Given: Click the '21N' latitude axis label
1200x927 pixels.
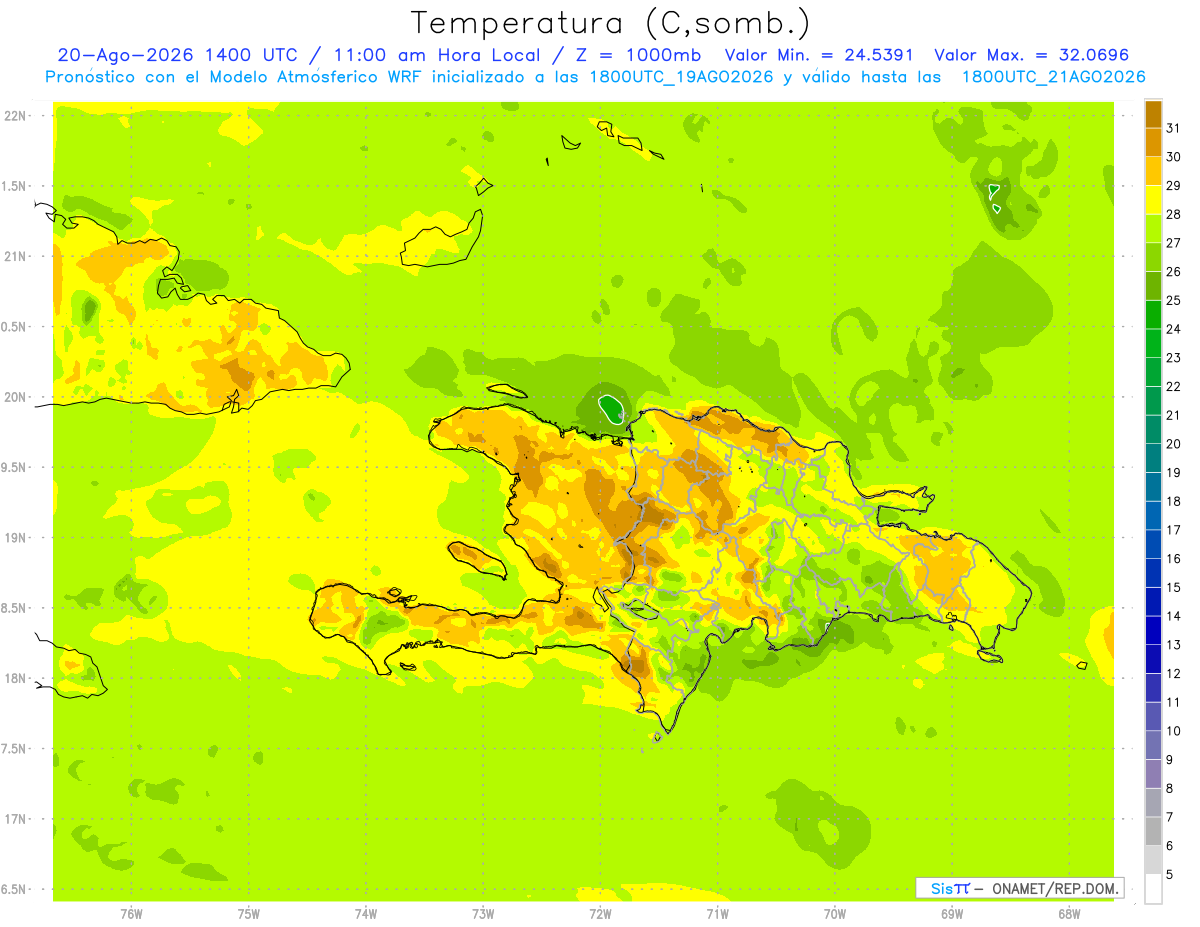Looking at the screenshot, I should tap(16, 257).
